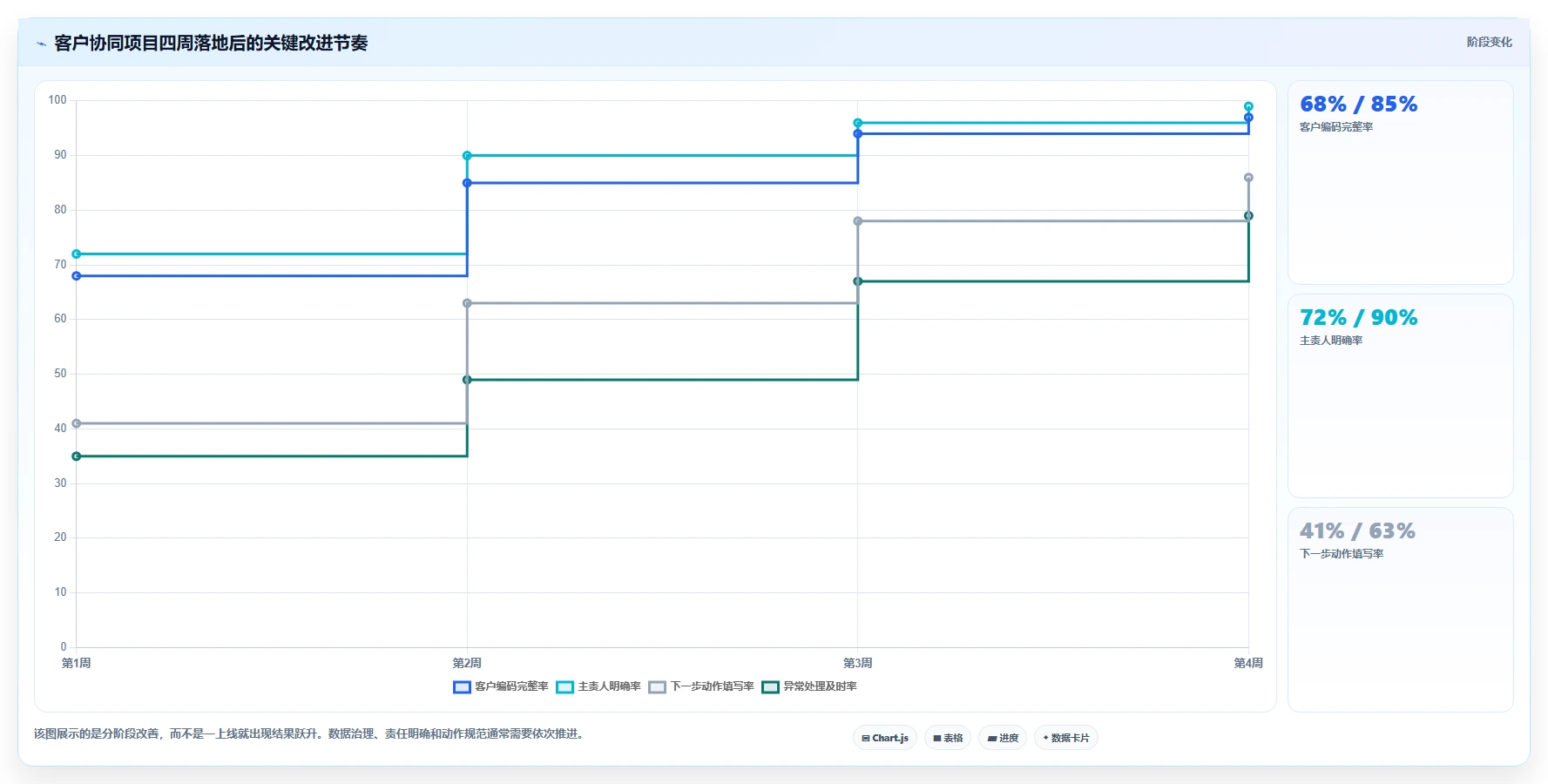Click 主责人明确率 data point at 第3周
This screenshot has height=784, width=1548.
[x=858, y=123]
